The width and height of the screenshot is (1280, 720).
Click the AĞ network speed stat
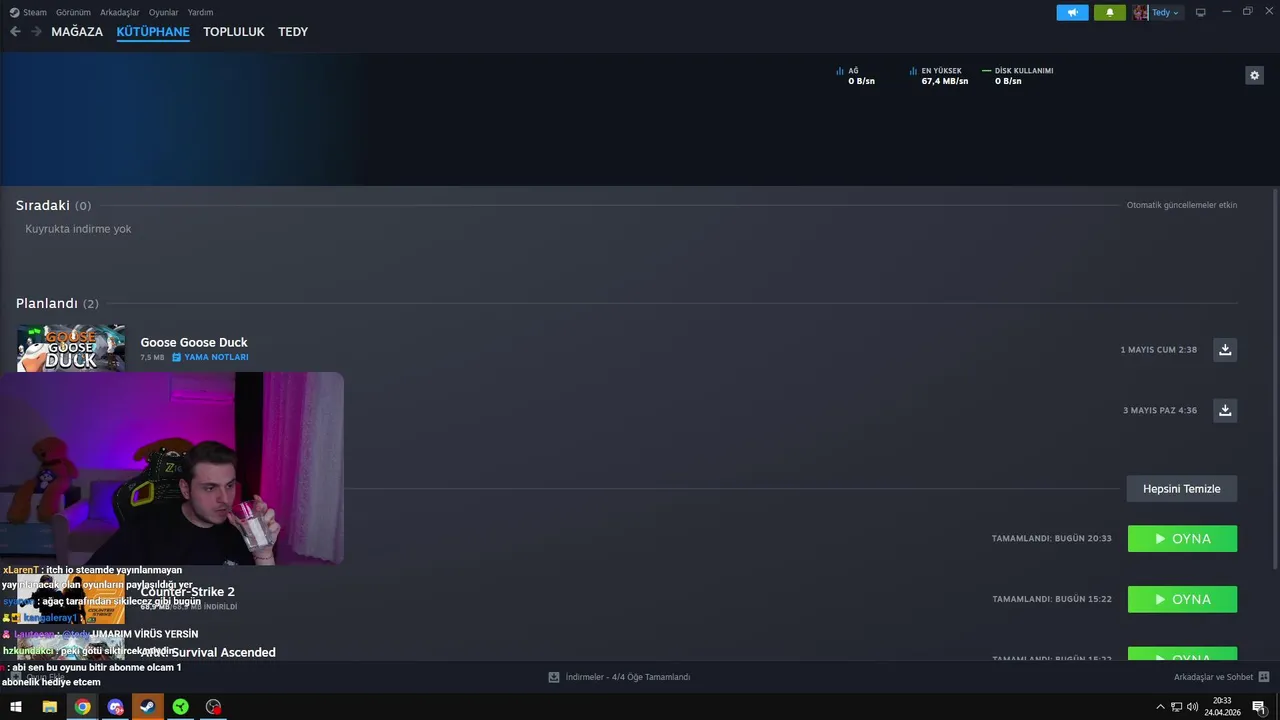coord(855,76)
